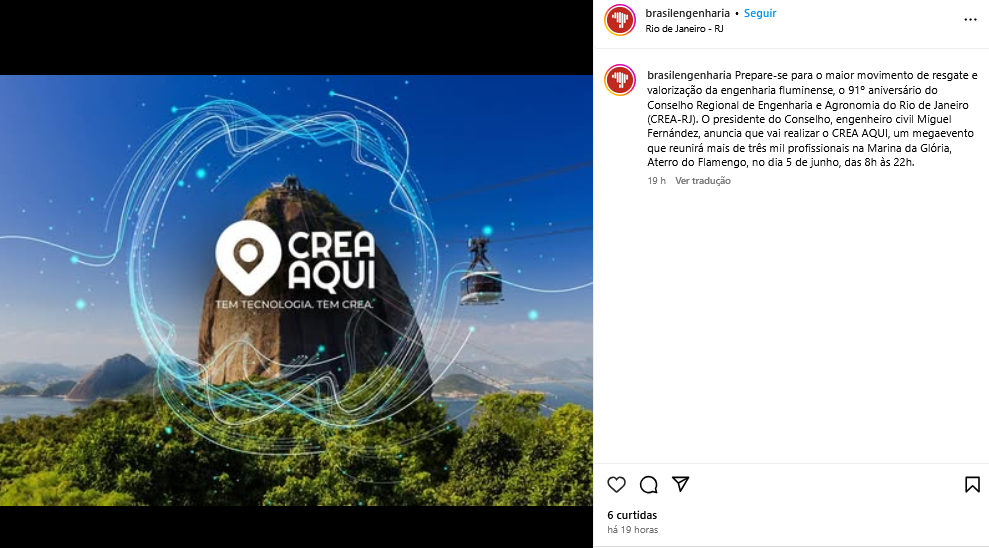Share the post via paper plane icon
This screenshot has width=989, height=548.
[681, 484]
